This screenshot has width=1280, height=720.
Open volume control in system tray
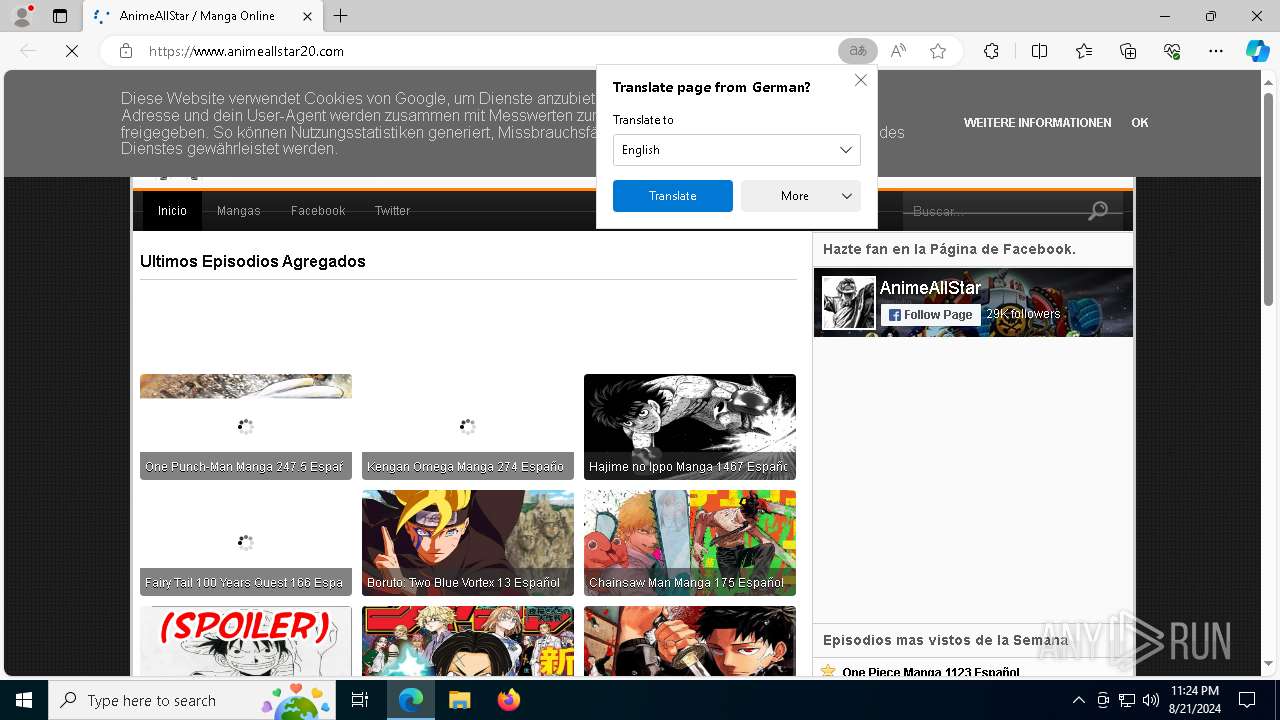point(1151,700)
